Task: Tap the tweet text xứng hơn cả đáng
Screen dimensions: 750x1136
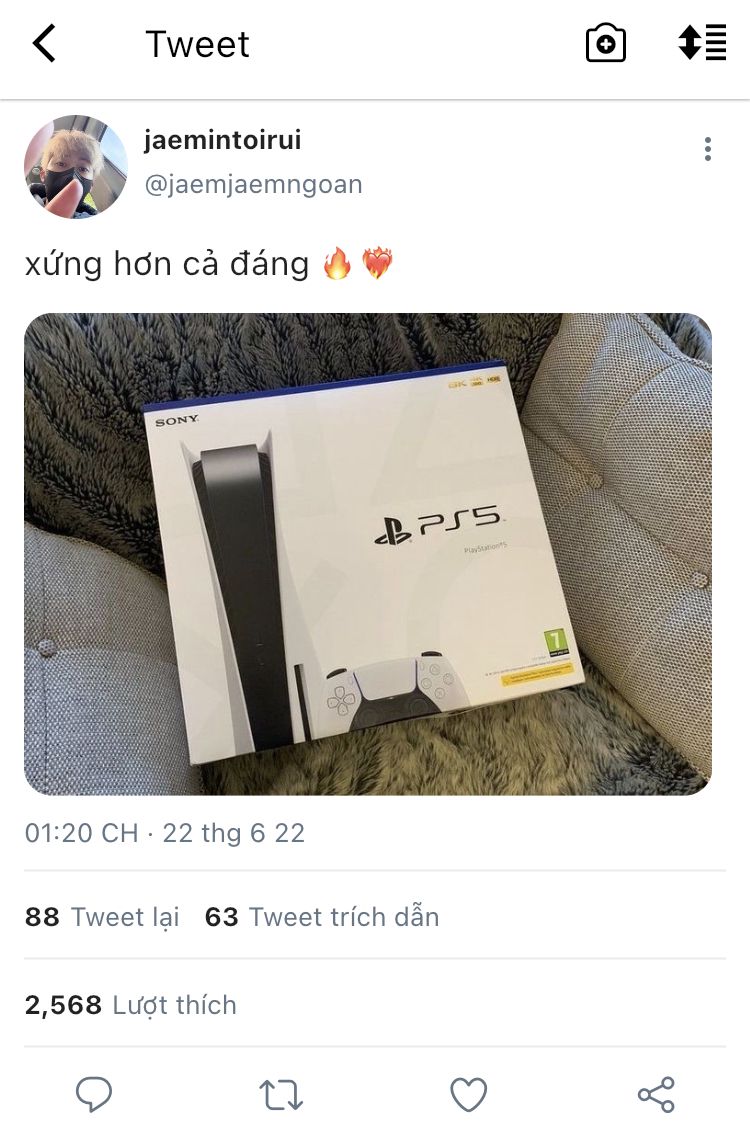Action: 167,264
